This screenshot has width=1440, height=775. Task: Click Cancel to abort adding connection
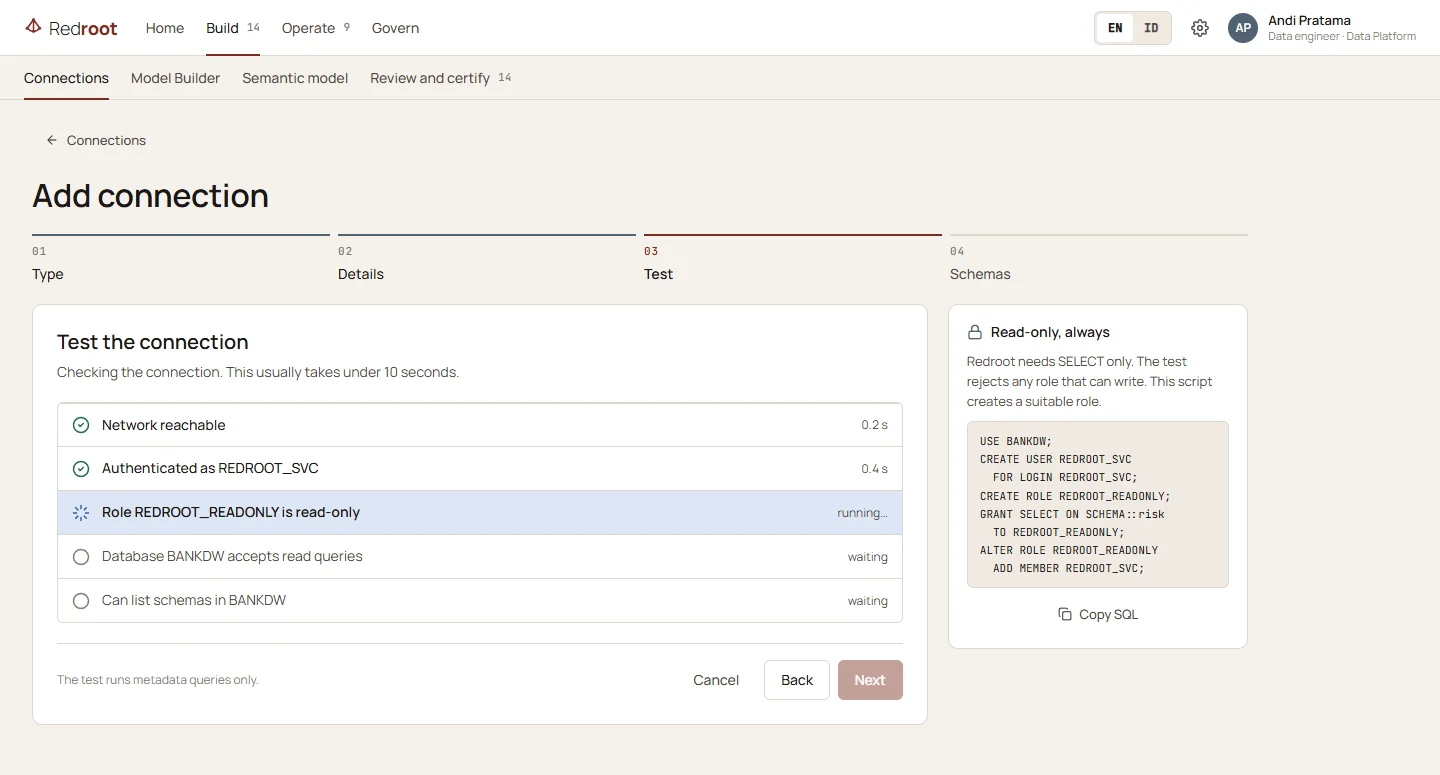click(x=716, y=680)
